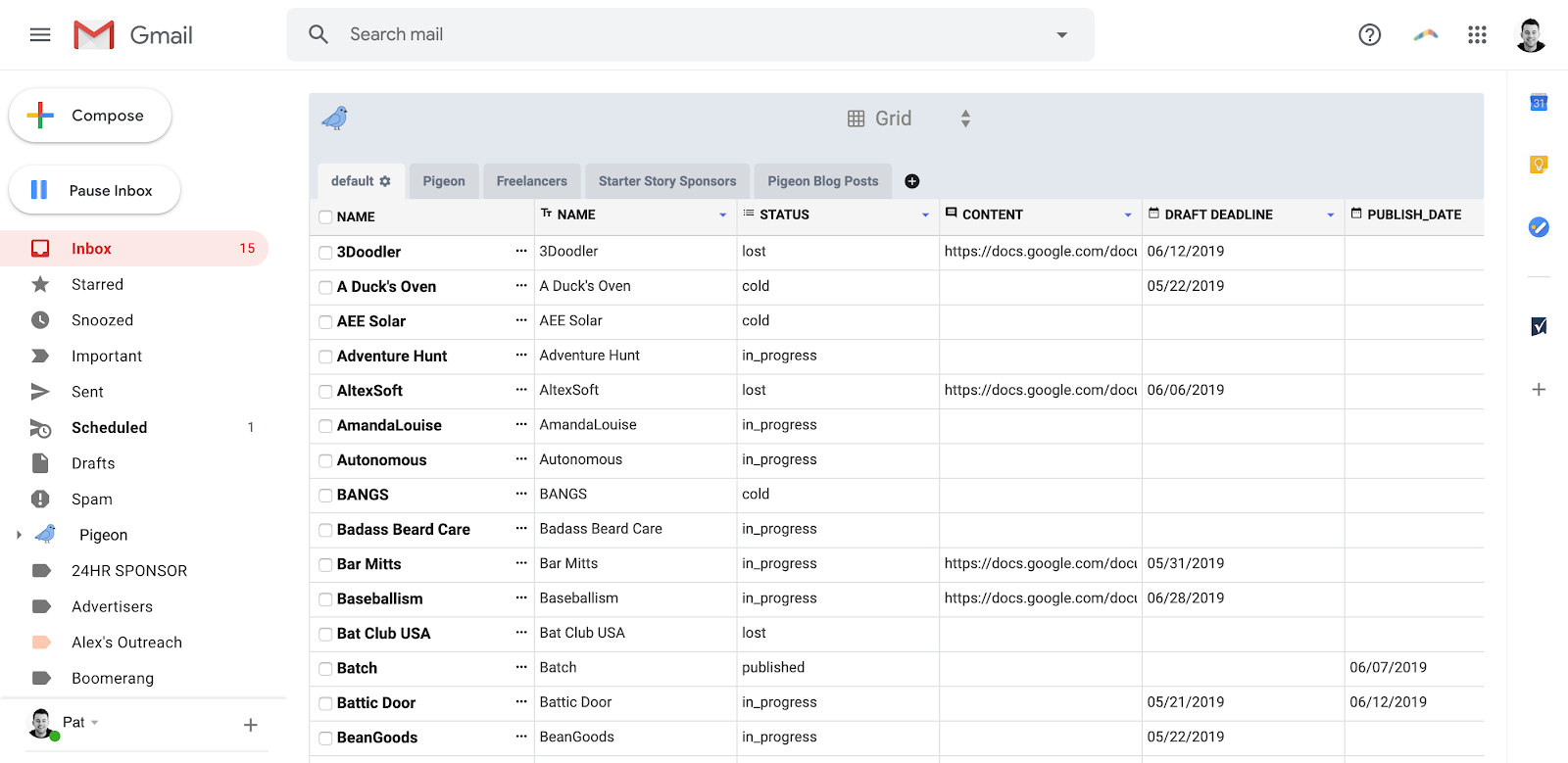Expand the search options dropdown arrow
Screen dimensions: 1568x763
[x=1061, y=35]
